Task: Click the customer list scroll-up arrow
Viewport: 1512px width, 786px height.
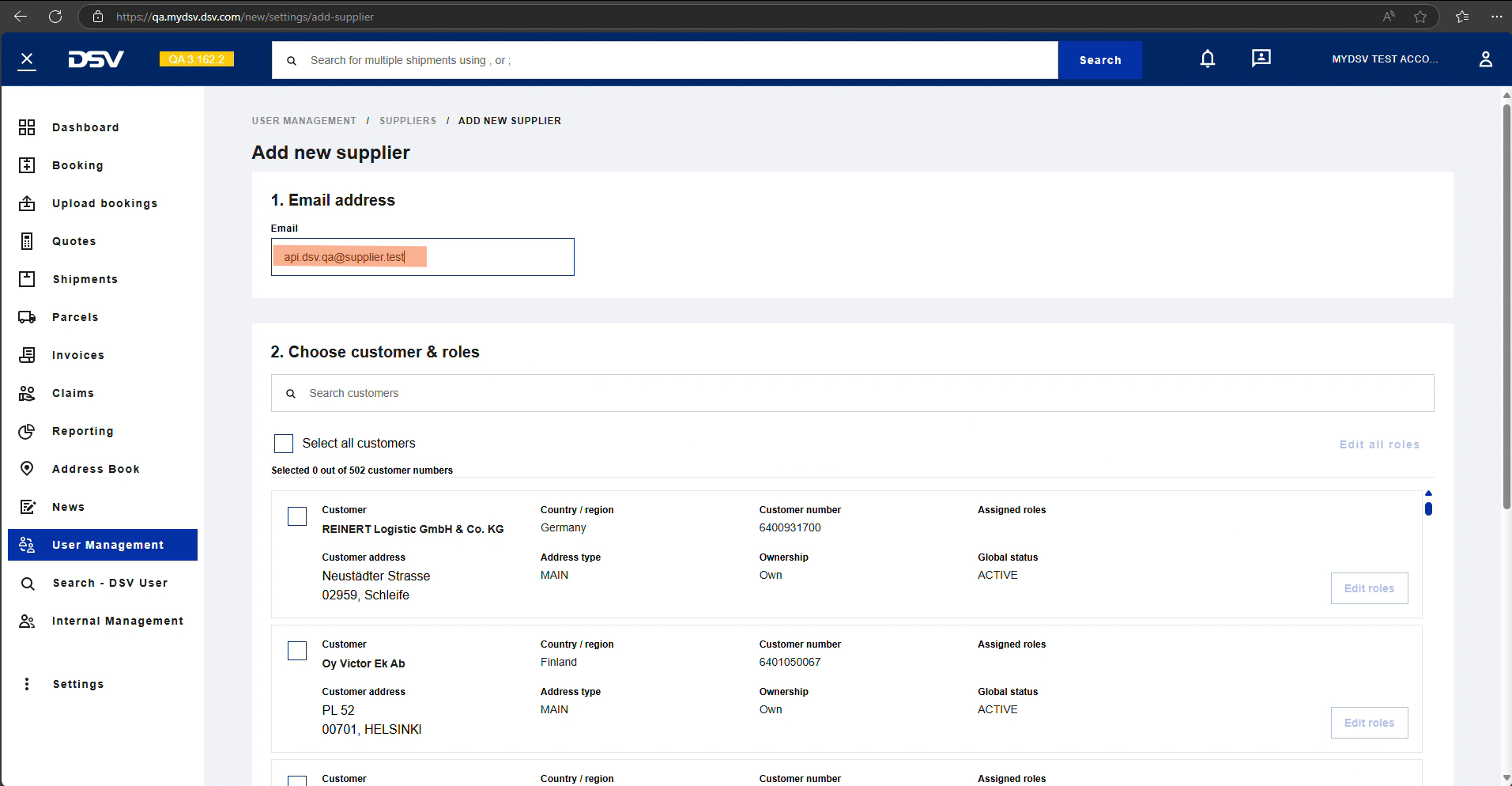Action: (1428, 493)
